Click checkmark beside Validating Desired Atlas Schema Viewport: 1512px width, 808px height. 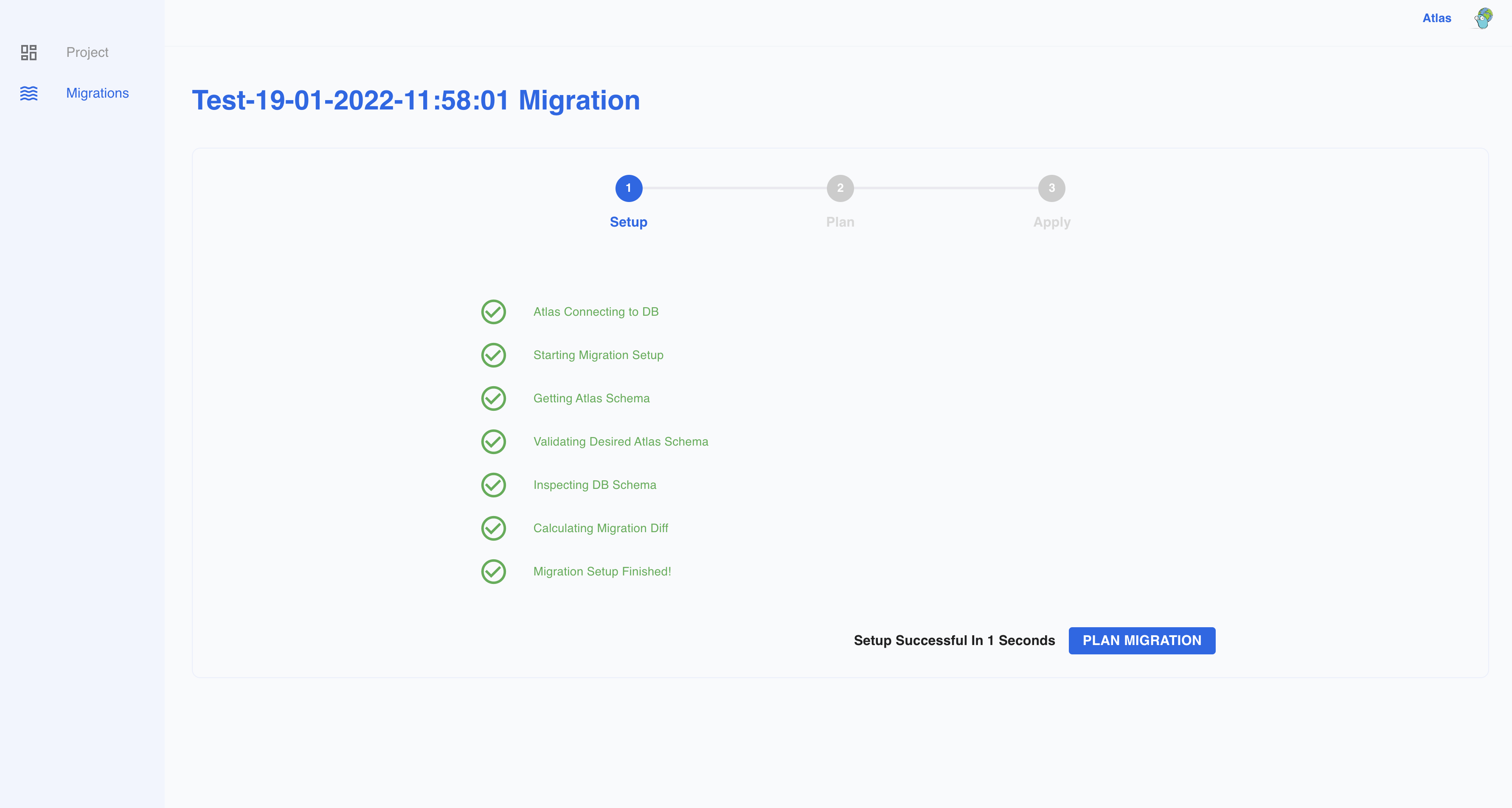tap(494, 442)
